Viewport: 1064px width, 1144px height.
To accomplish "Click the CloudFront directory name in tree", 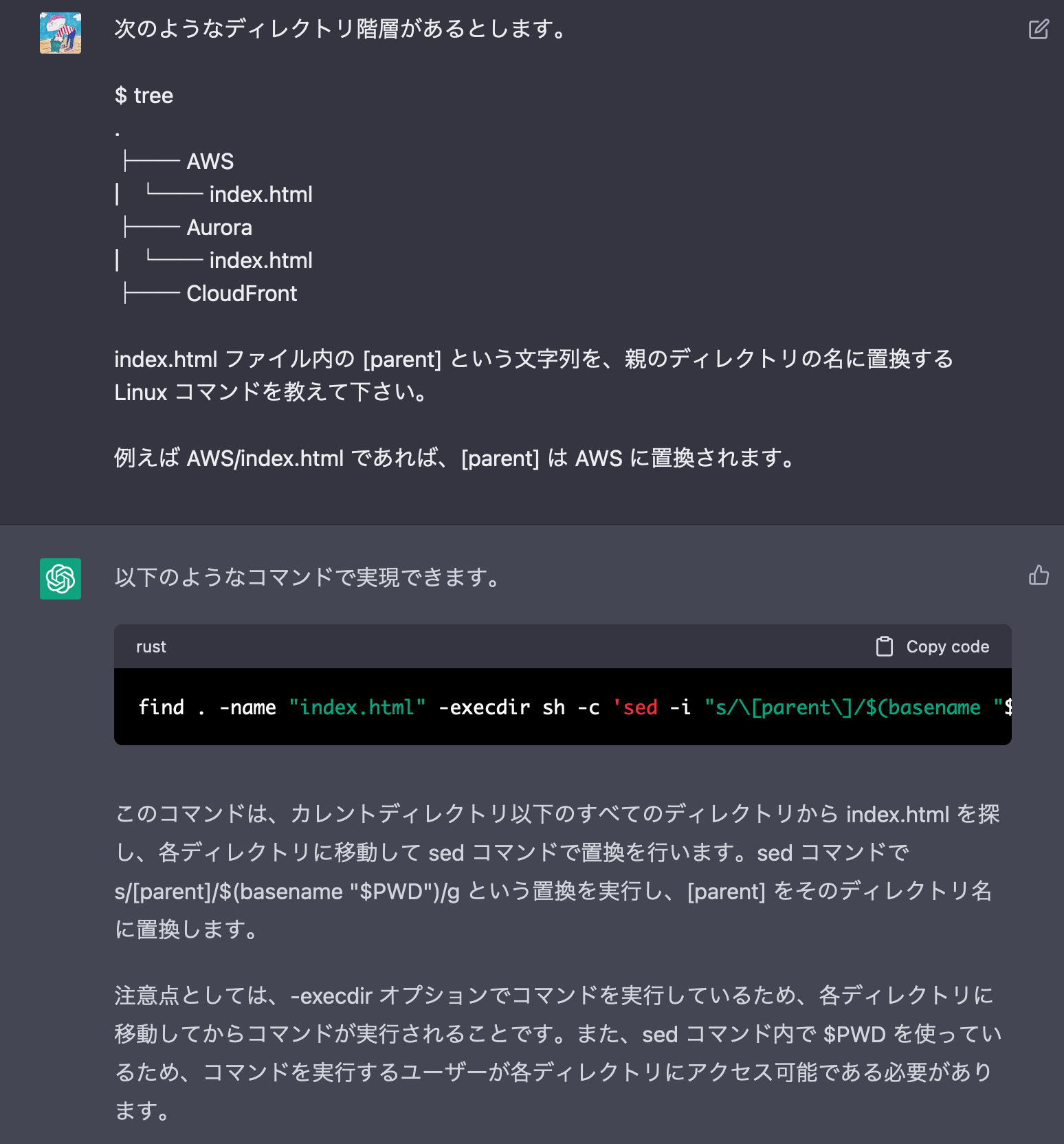I will click(x=242, y=294).
